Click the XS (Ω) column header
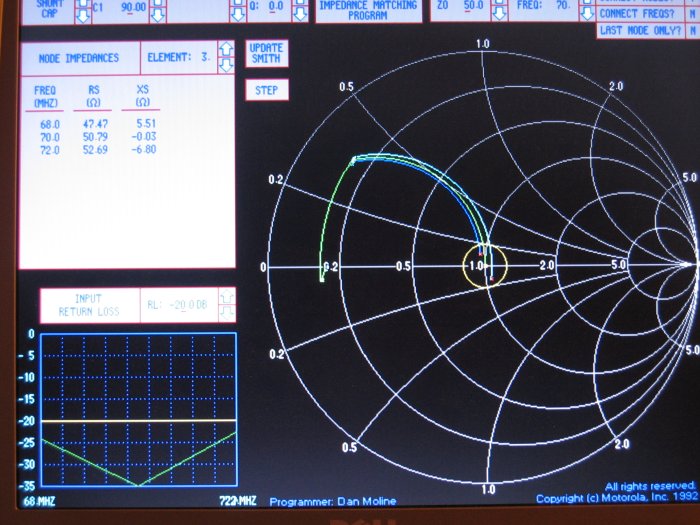Screen dimensions: 700x525 pyautogui.click(x=142, y=96)
